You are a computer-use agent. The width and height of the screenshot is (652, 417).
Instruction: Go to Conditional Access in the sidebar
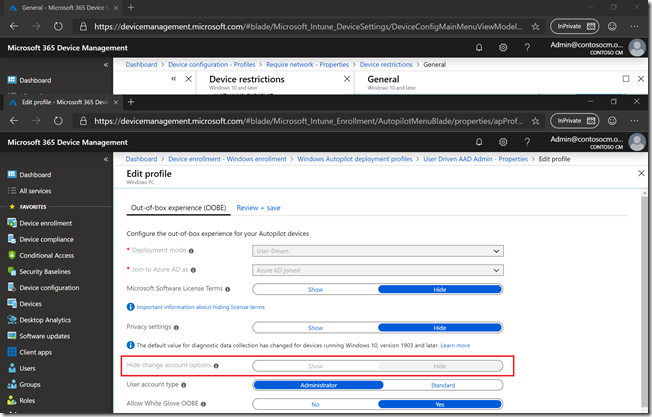click(x=49, y=255)
